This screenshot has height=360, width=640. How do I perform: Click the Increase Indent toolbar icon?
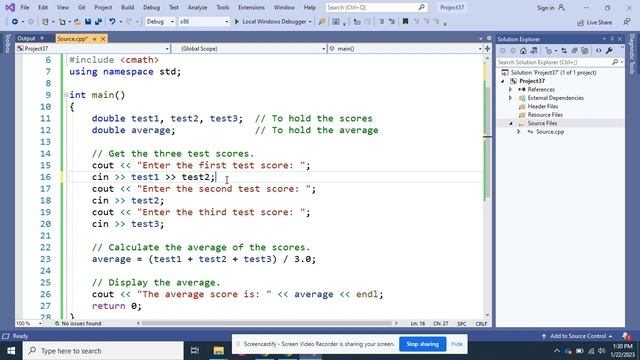click(x=391, y=22)
